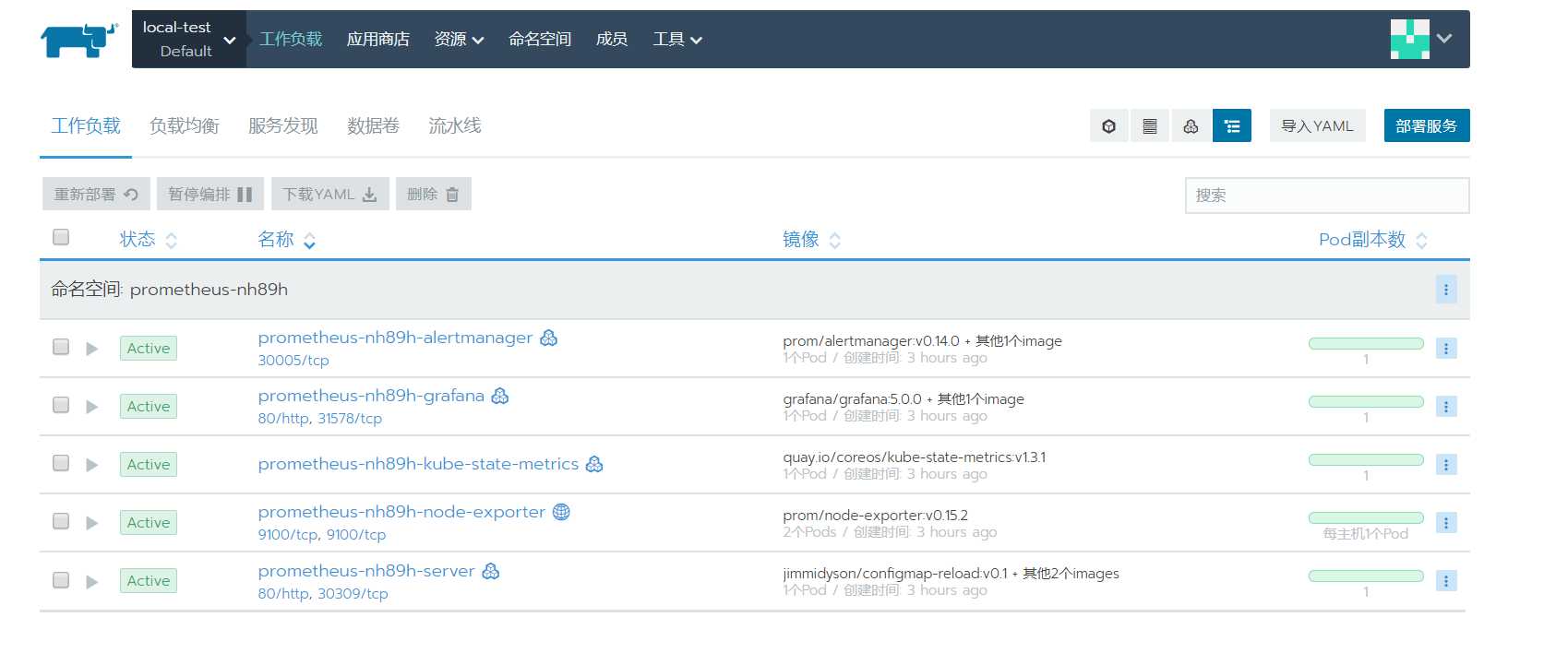This screenshot has width=1568, height=653.
Task: Expand the alertmanager row with the triangle
Action: [x=91, y=349]
